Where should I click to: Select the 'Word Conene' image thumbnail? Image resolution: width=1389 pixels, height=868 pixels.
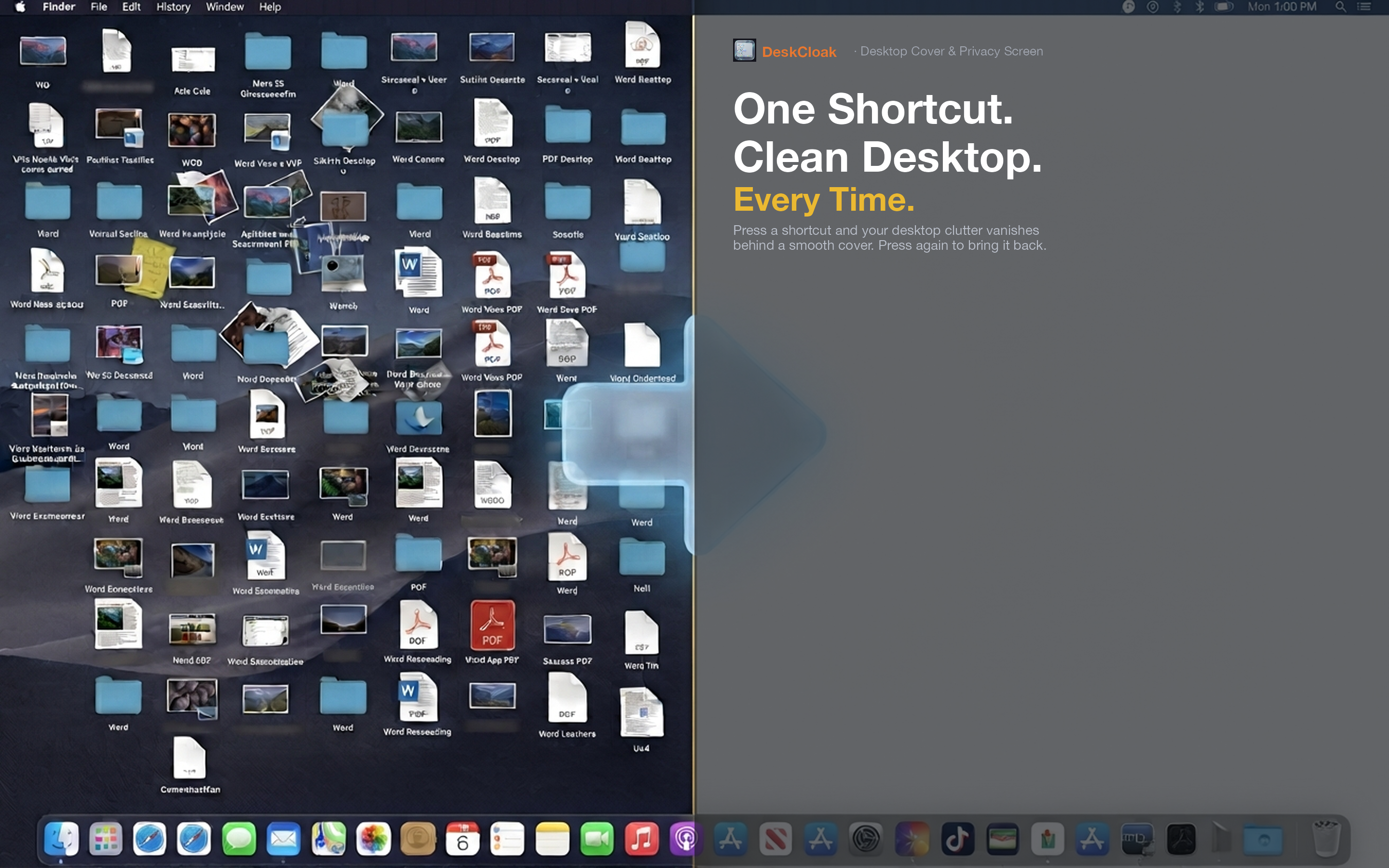click(419, 126)
